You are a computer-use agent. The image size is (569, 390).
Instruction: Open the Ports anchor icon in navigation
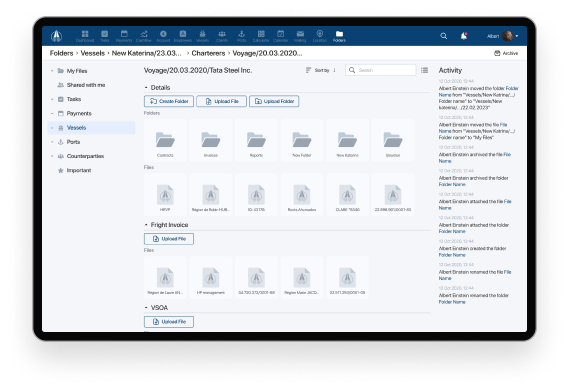pyautogui.click(x=241, y=36)
